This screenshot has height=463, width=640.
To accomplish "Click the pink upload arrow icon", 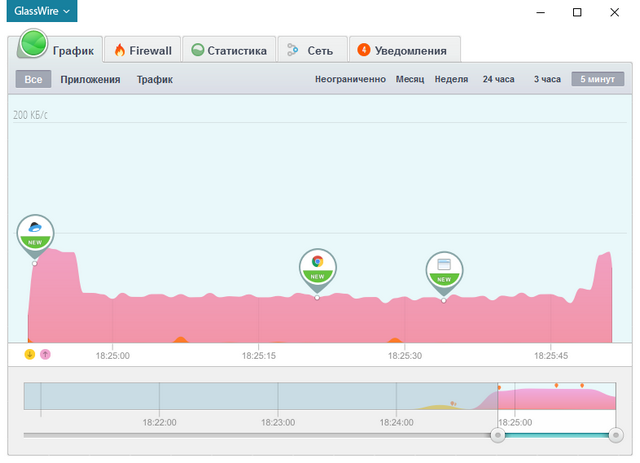I will [x=45, y=353].
